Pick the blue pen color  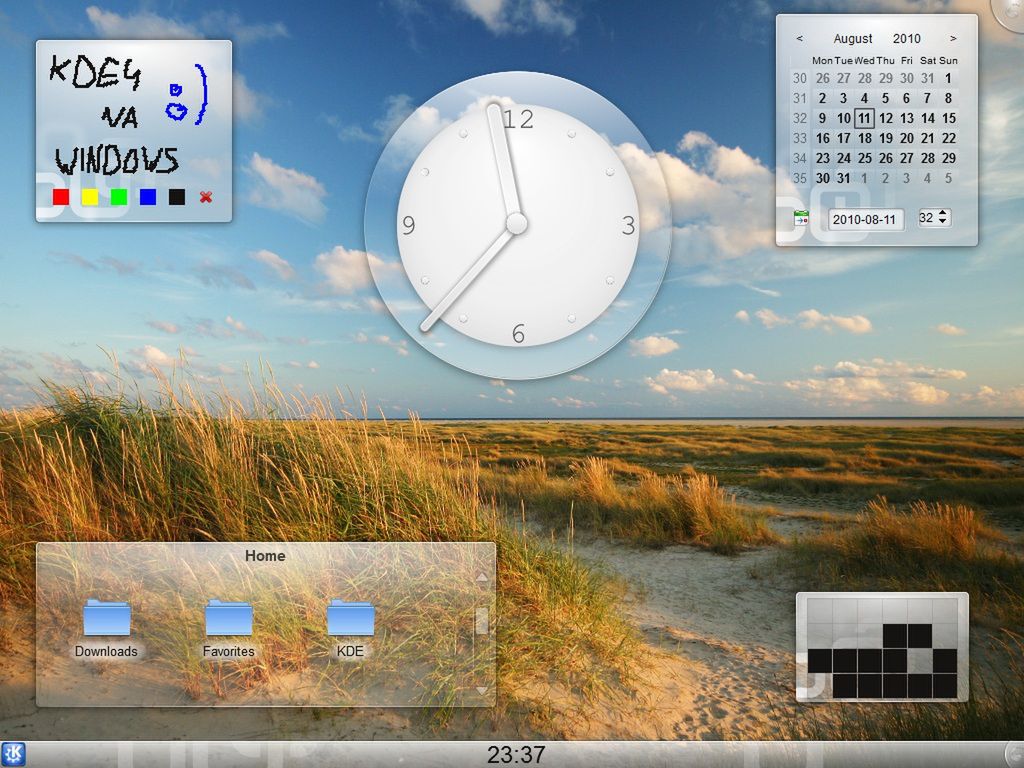click(x=148, y=197)
